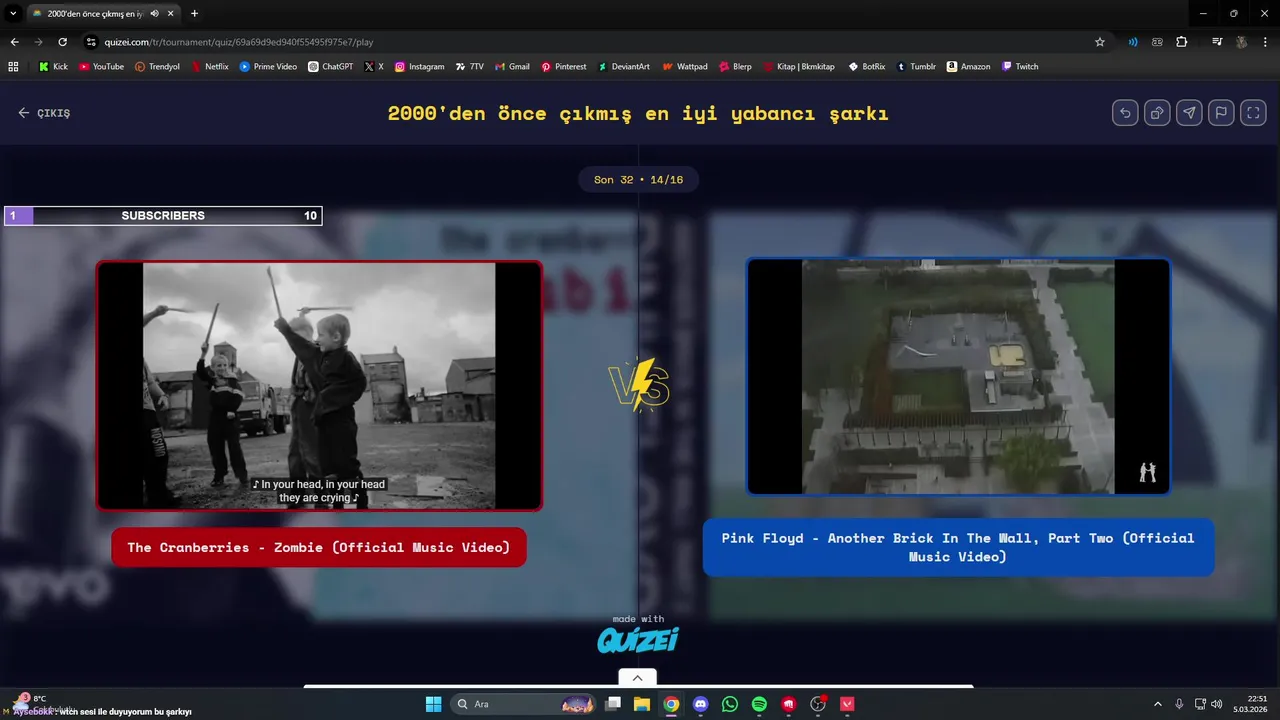Open the Blerp bookmark
The height and width of the screenshot is (720, 1280).
(x=735, y=67)
